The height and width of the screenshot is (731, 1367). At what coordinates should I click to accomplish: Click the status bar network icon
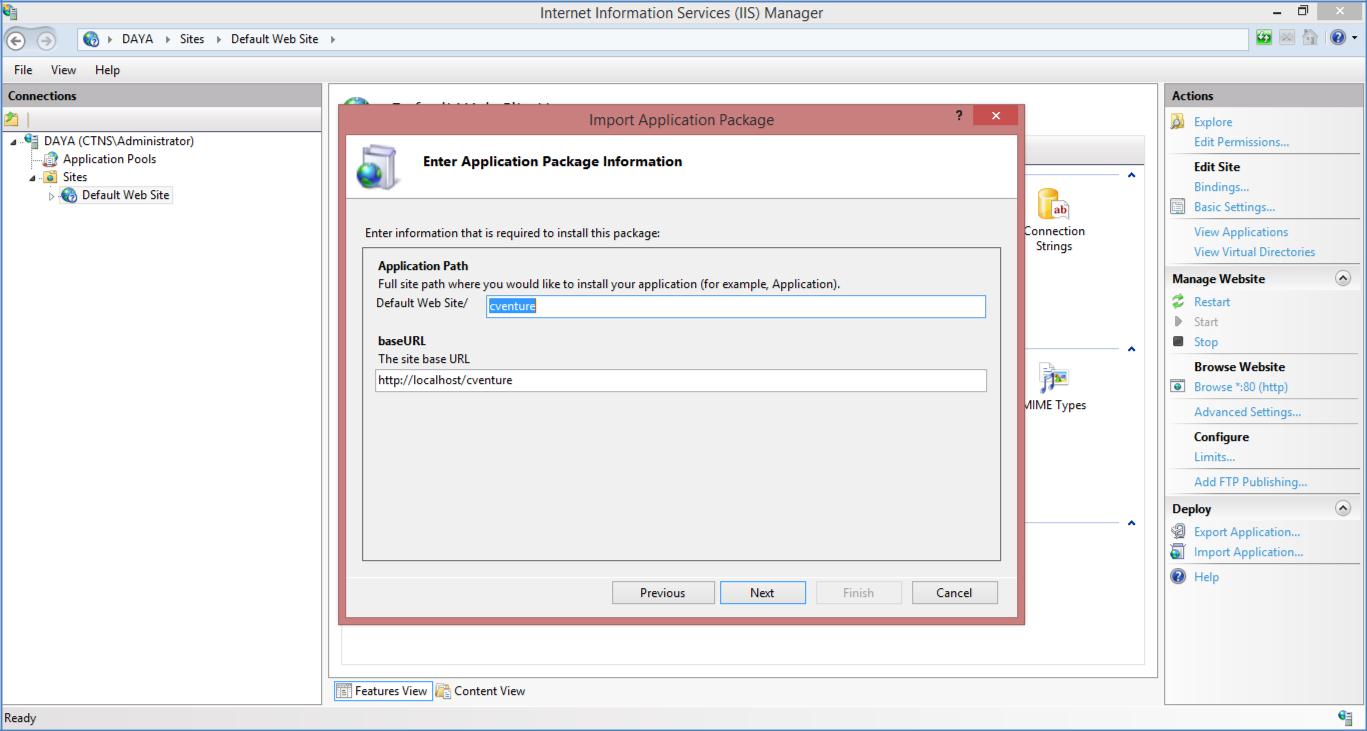tap(1345, 718)
